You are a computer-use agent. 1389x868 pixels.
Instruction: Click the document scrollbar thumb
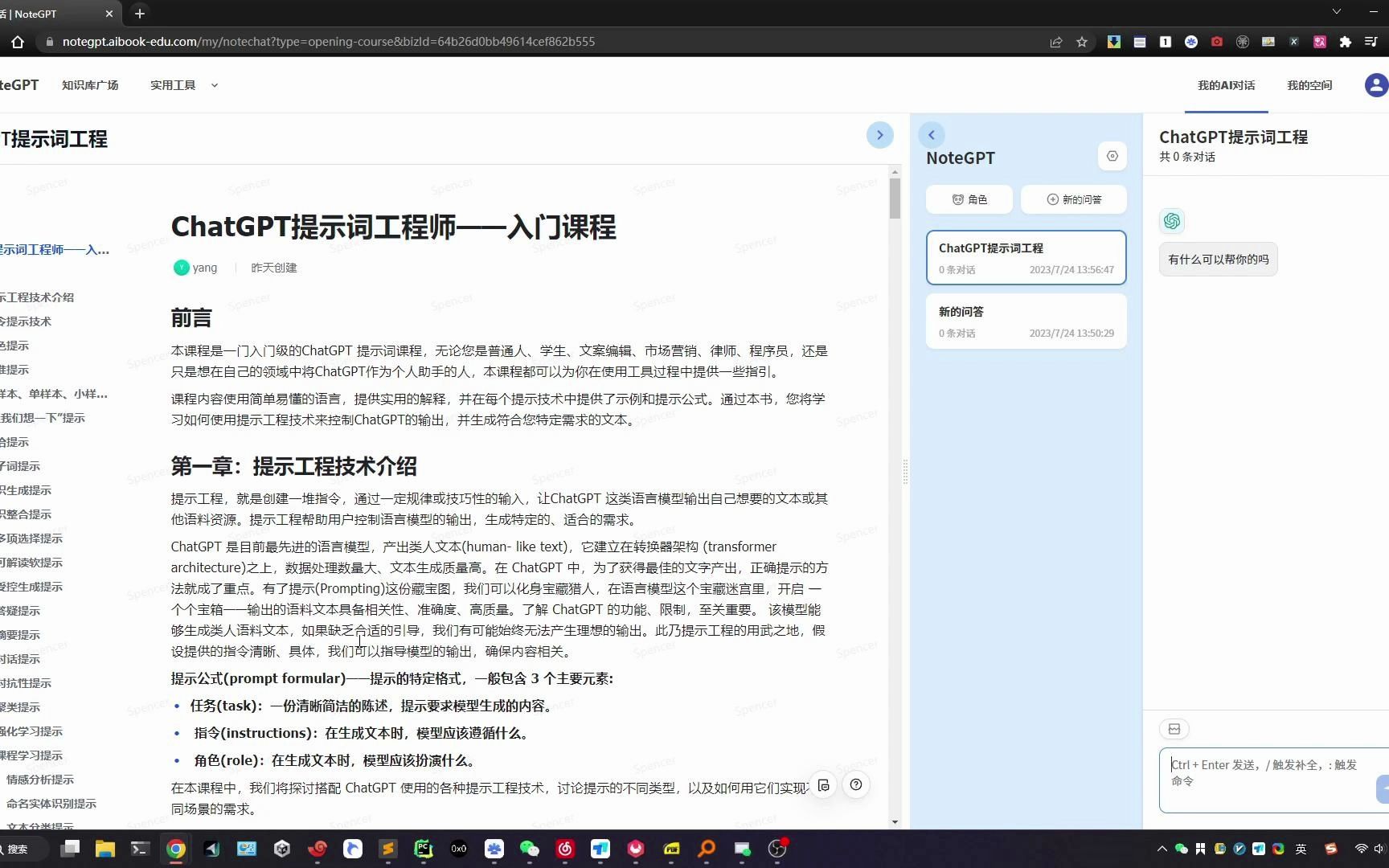[x=895, y=199]
